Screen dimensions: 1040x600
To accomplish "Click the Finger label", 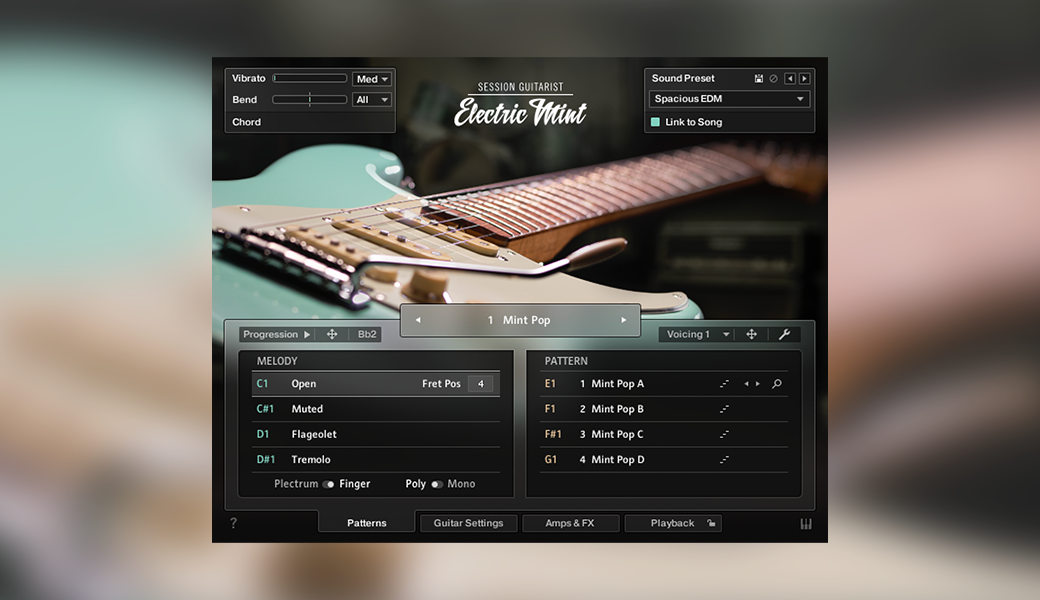I will coord(355,484).
